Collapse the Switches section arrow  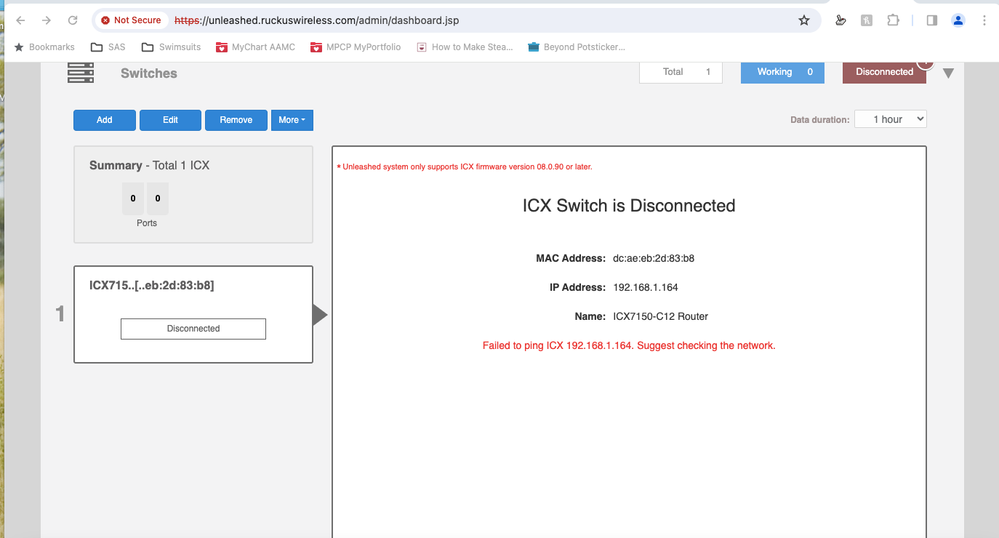948,73
